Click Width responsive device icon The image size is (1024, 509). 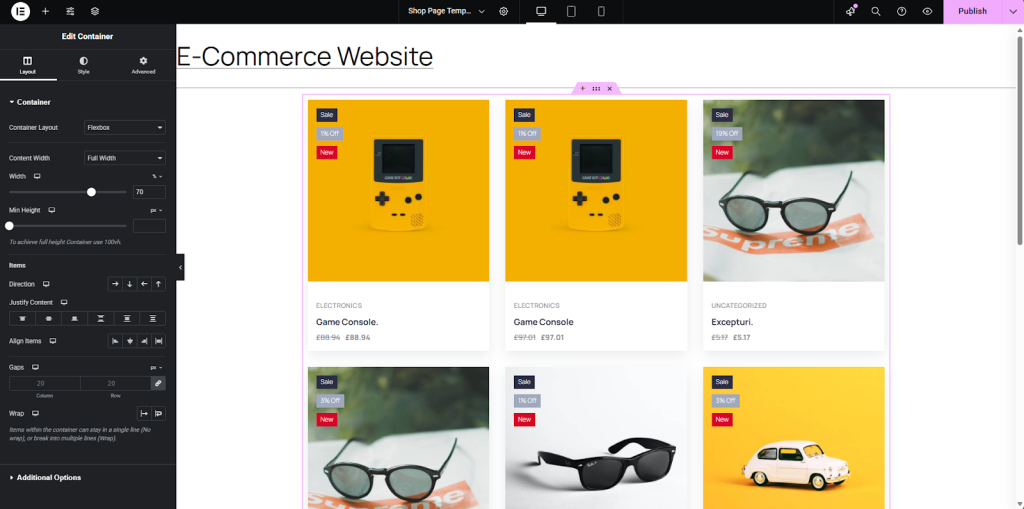pos(37,176)
